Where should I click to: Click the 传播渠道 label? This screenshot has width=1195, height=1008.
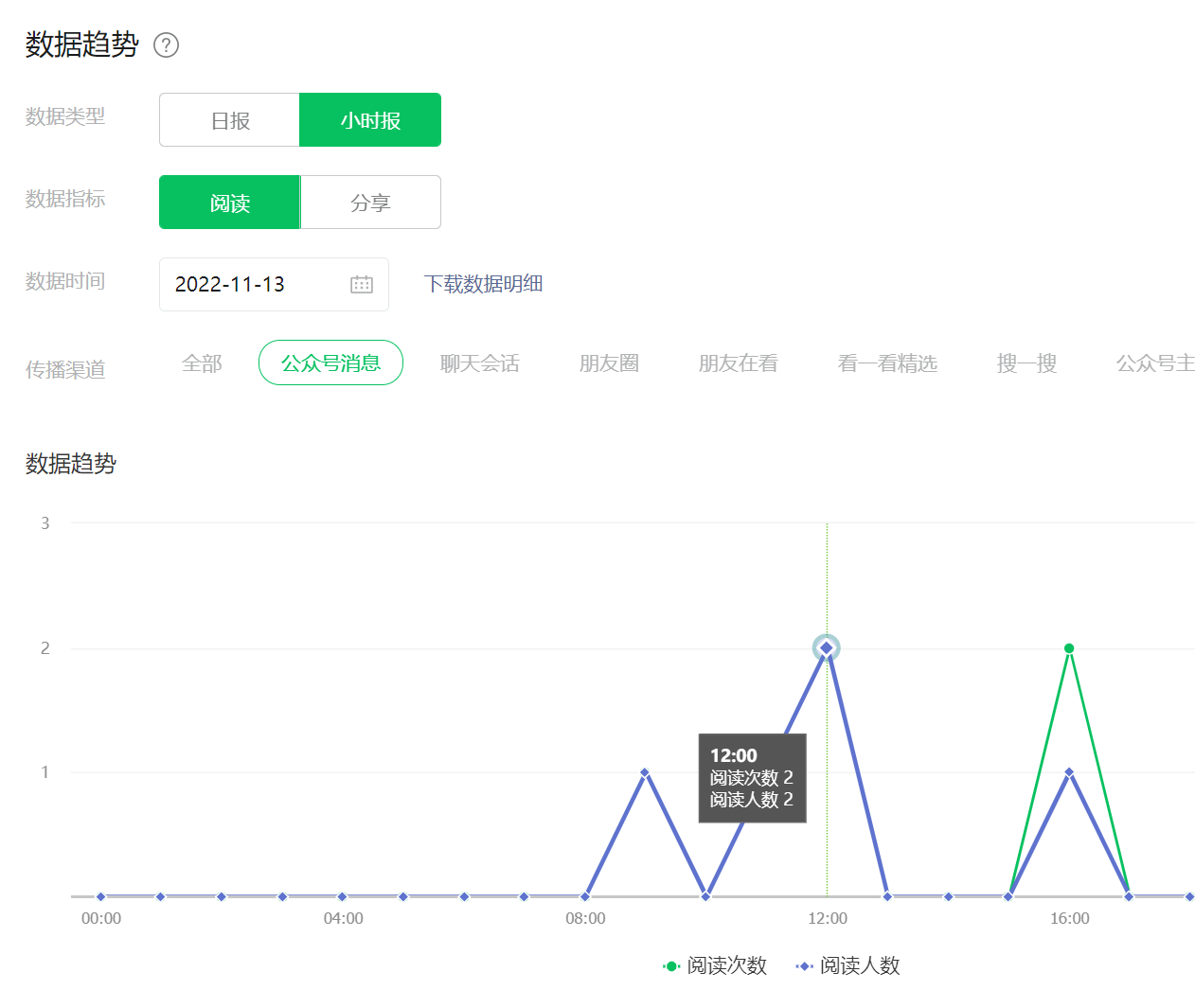point(65,369)
